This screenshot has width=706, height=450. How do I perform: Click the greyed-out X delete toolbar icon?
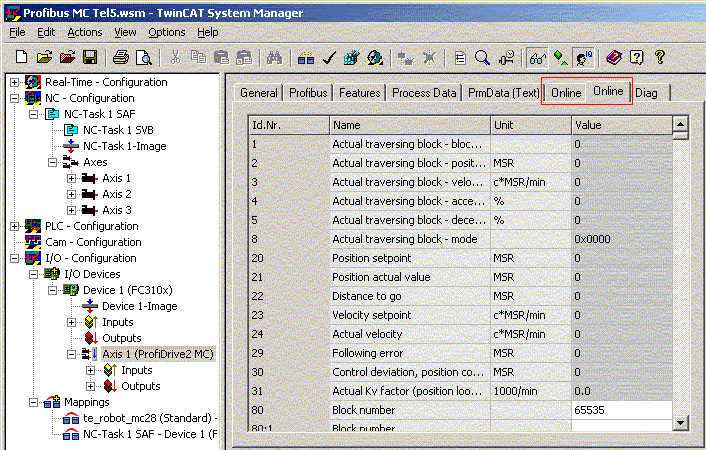tap(430, 57)
